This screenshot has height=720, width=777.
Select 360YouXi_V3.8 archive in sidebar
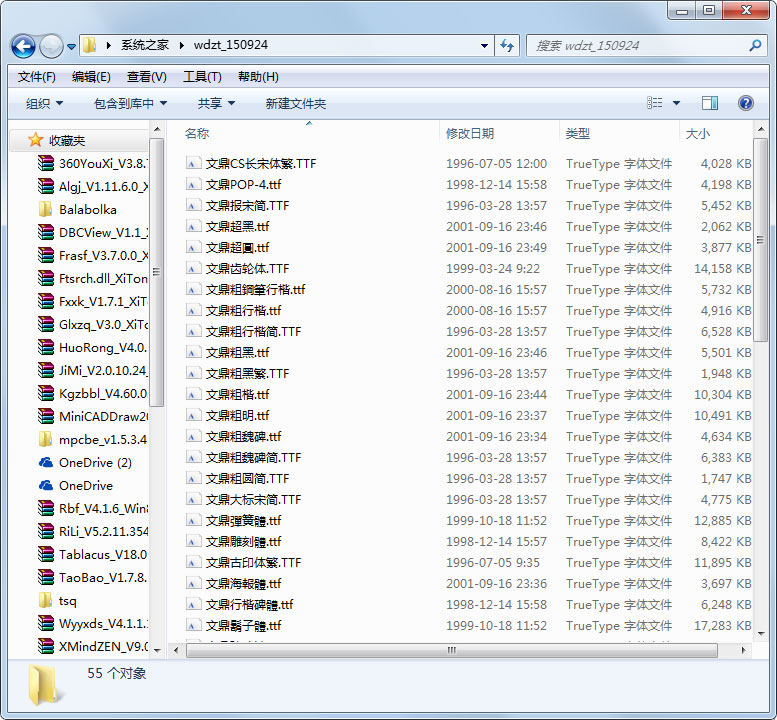[93, 164]
